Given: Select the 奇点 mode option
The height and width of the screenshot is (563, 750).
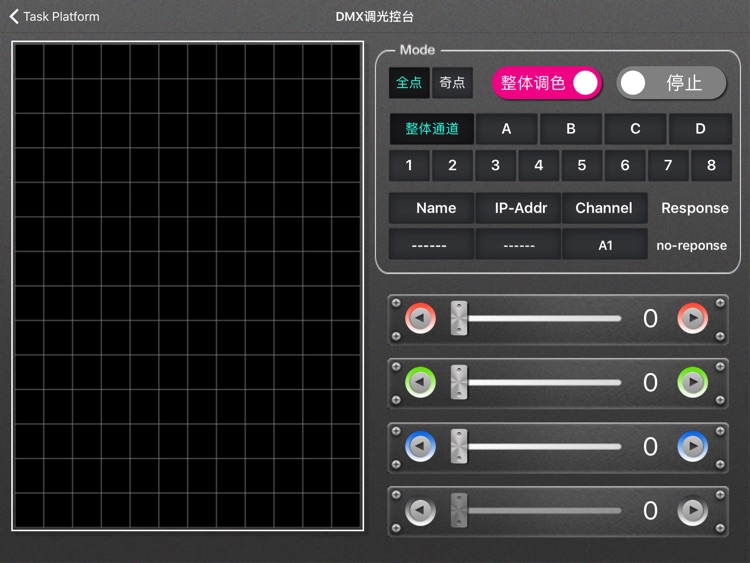Looking at the screenshot, I should (x=453, y=83).
